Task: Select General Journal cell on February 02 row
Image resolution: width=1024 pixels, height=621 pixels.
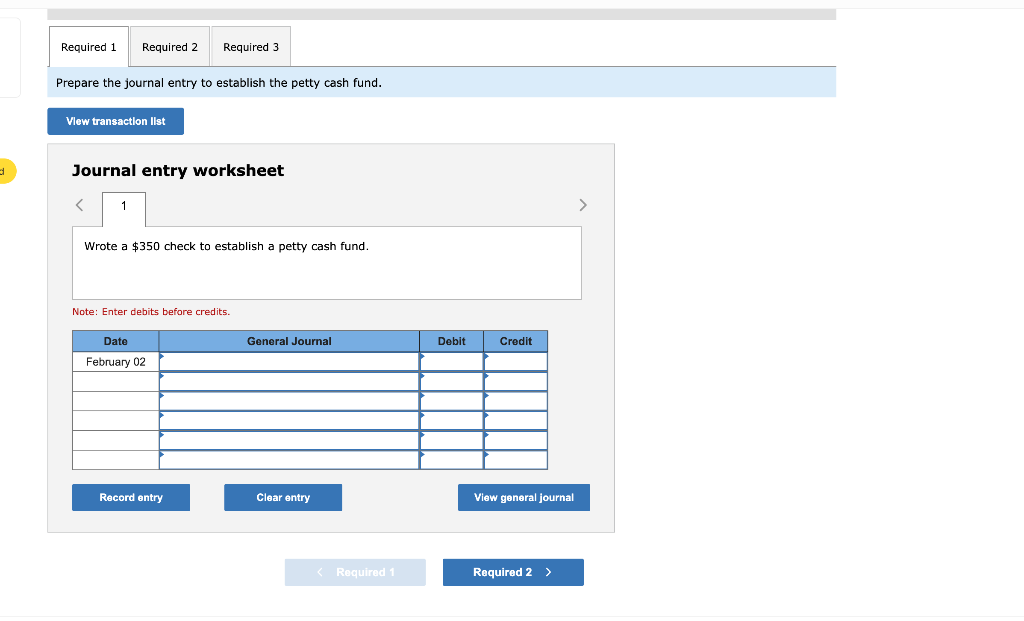Action: coord(289,362)
